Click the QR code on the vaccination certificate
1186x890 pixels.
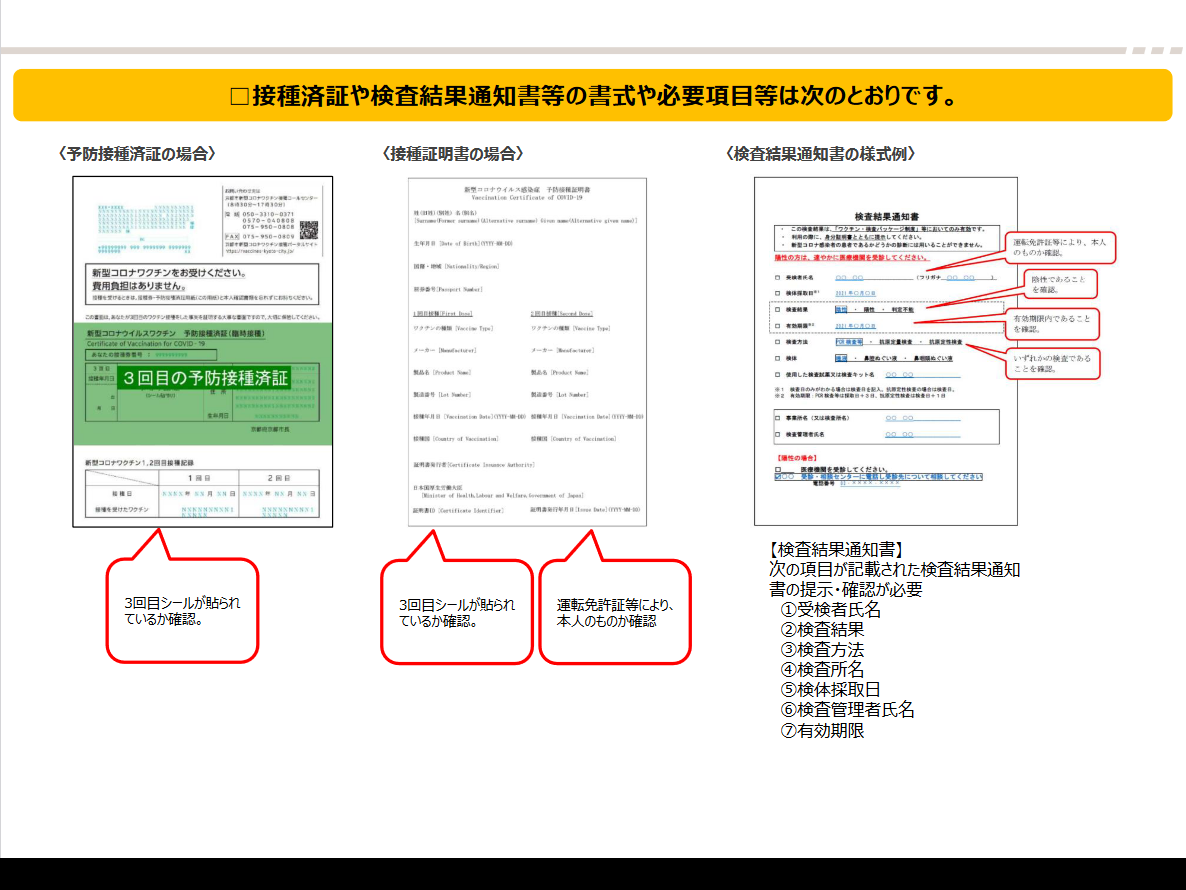(x=309, y=230)
